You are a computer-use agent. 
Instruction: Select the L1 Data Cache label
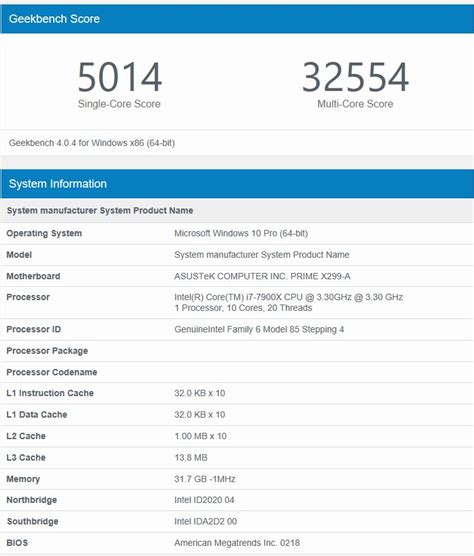point(37,415)
